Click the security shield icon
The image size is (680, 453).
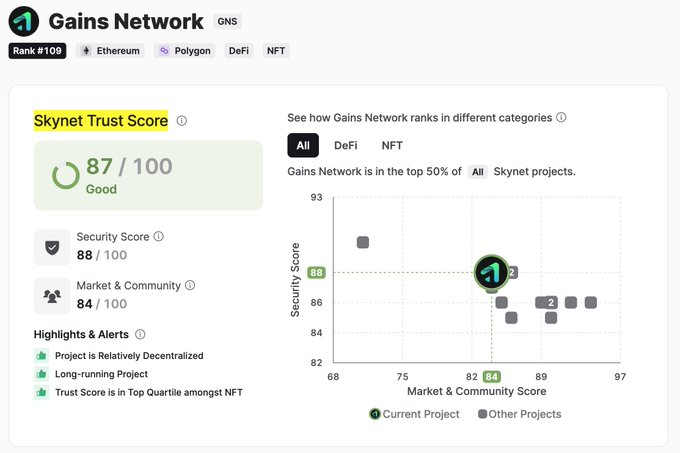52,247
